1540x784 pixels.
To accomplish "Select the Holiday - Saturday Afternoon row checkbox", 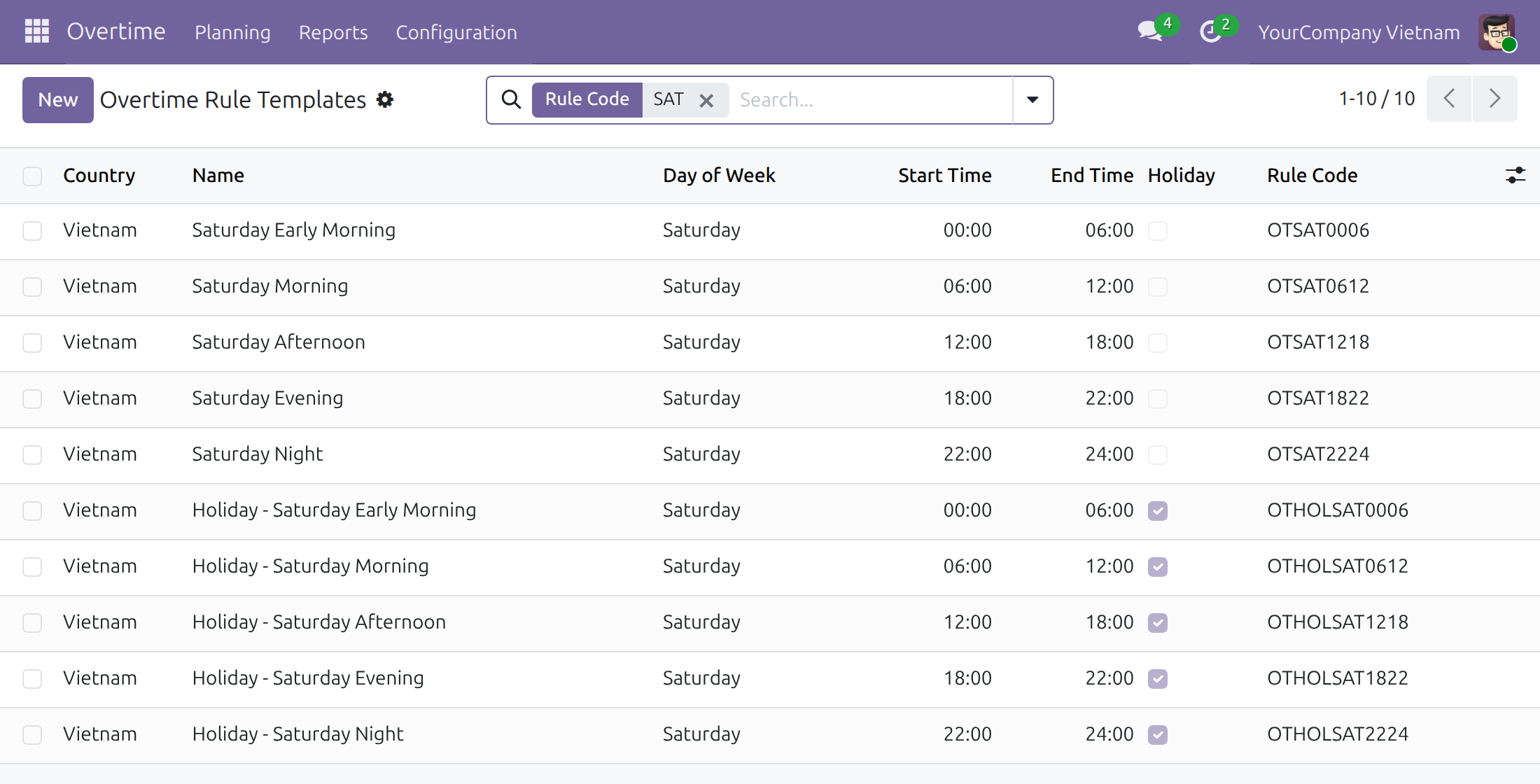I will pos(32,623).
